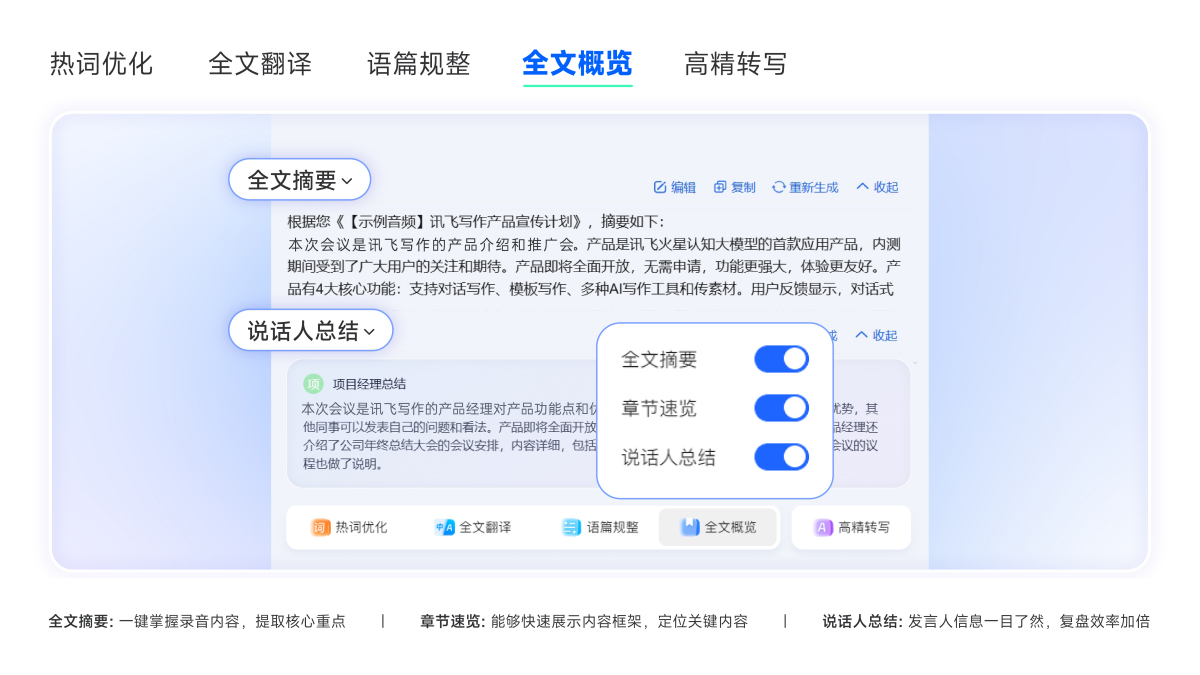The image size is (1200, 675).
Task: Open the 全文摘要 dropdown chevron
Action: (349, 179)
